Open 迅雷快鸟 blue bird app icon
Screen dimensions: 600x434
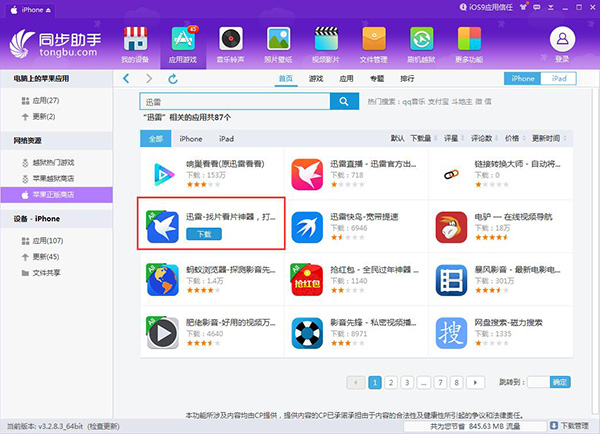[x=307, y=227]
